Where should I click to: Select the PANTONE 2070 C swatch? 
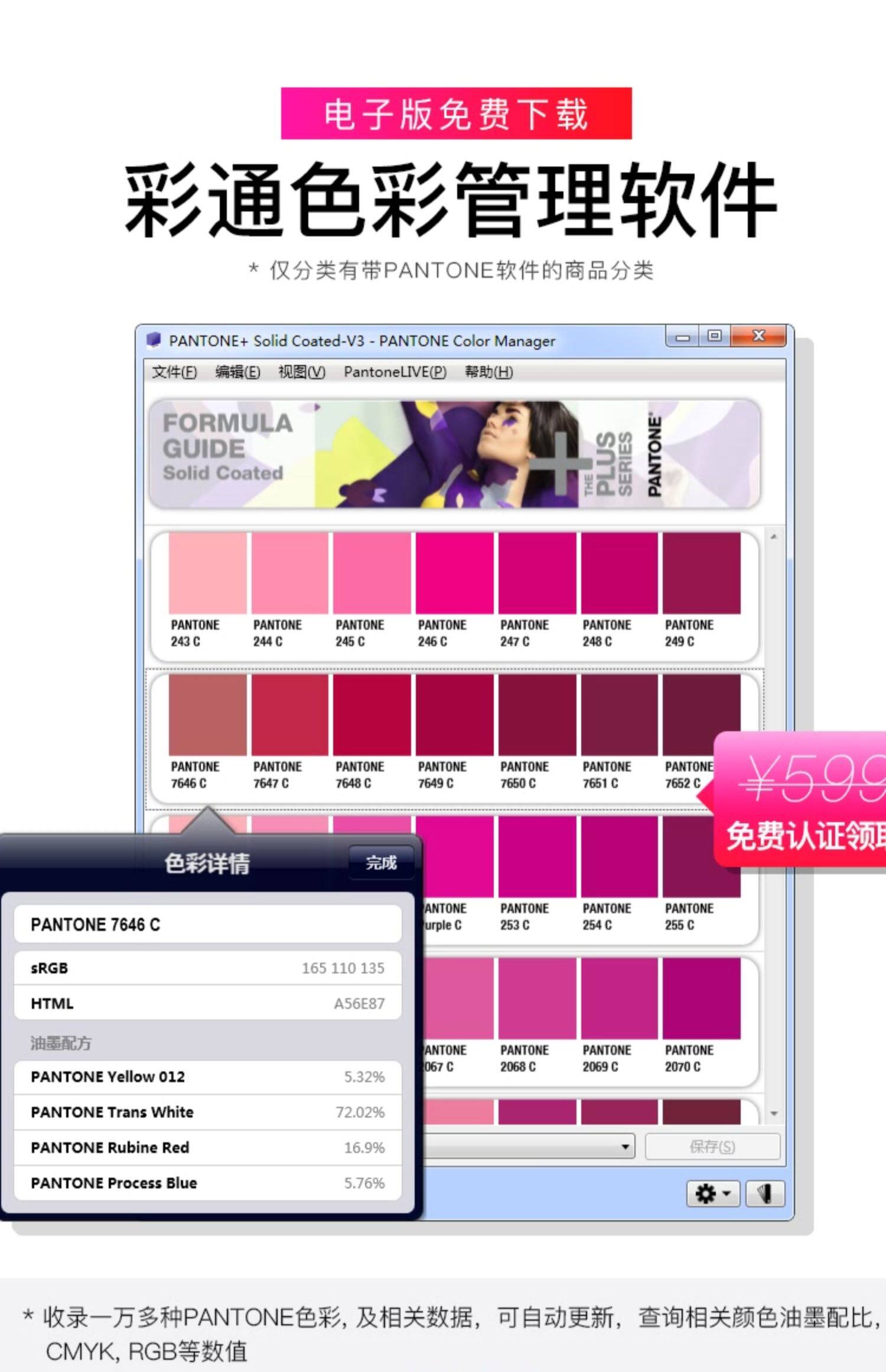pyautogui.click(x=702, y=999)
